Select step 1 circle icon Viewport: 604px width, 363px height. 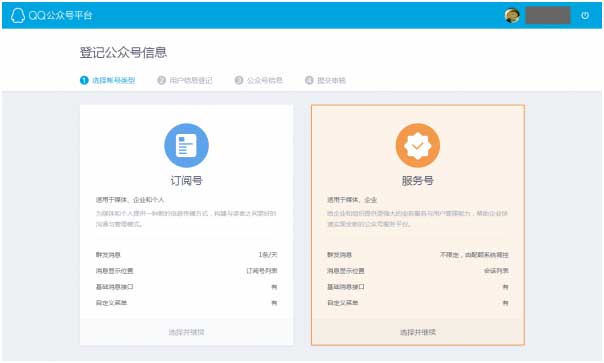coord(84,80)
